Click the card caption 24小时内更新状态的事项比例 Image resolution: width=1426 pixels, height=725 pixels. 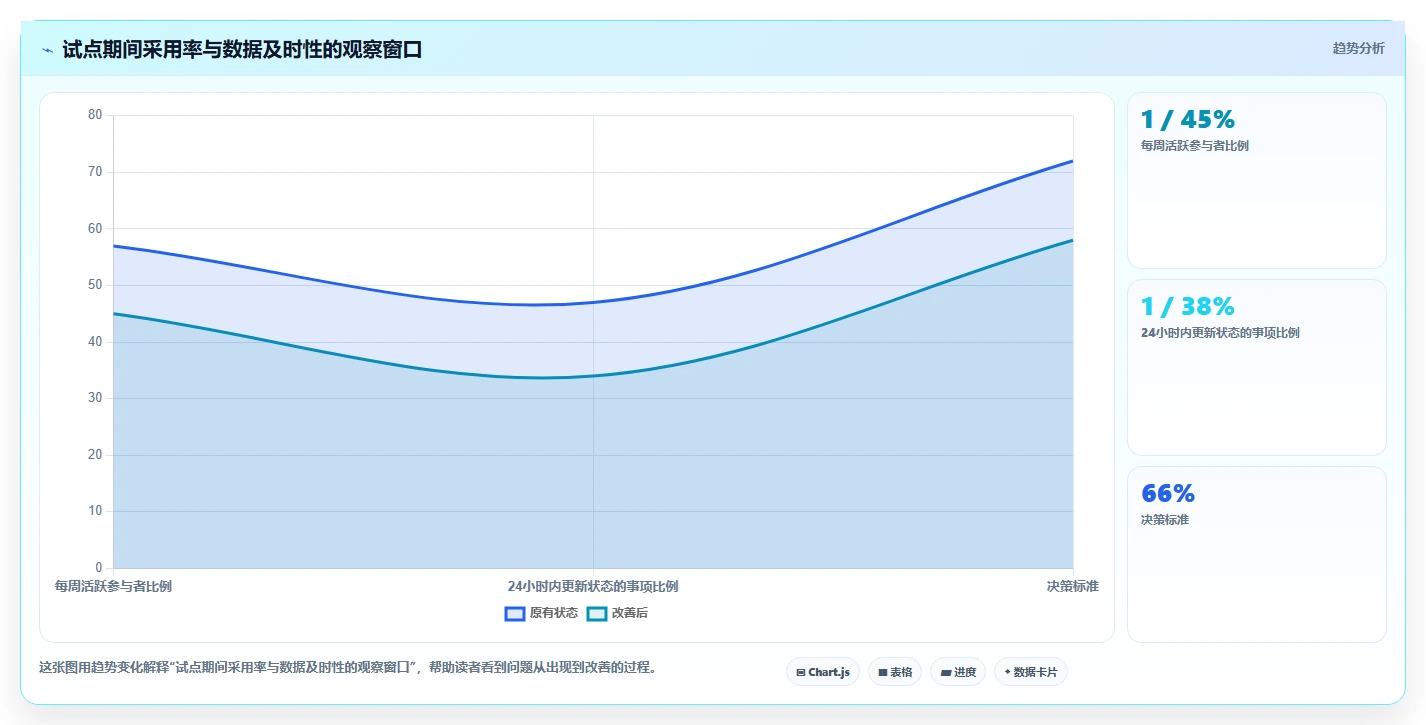(x=1220, y=333)
